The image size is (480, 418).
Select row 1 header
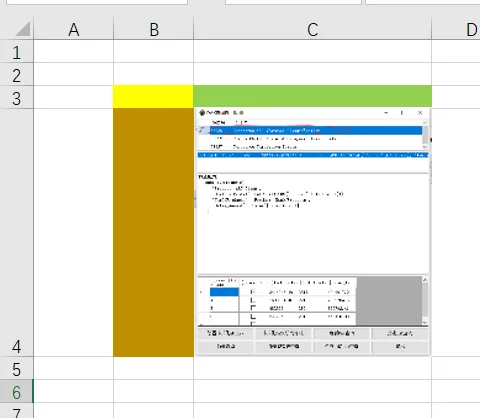(x=17, y=51)
